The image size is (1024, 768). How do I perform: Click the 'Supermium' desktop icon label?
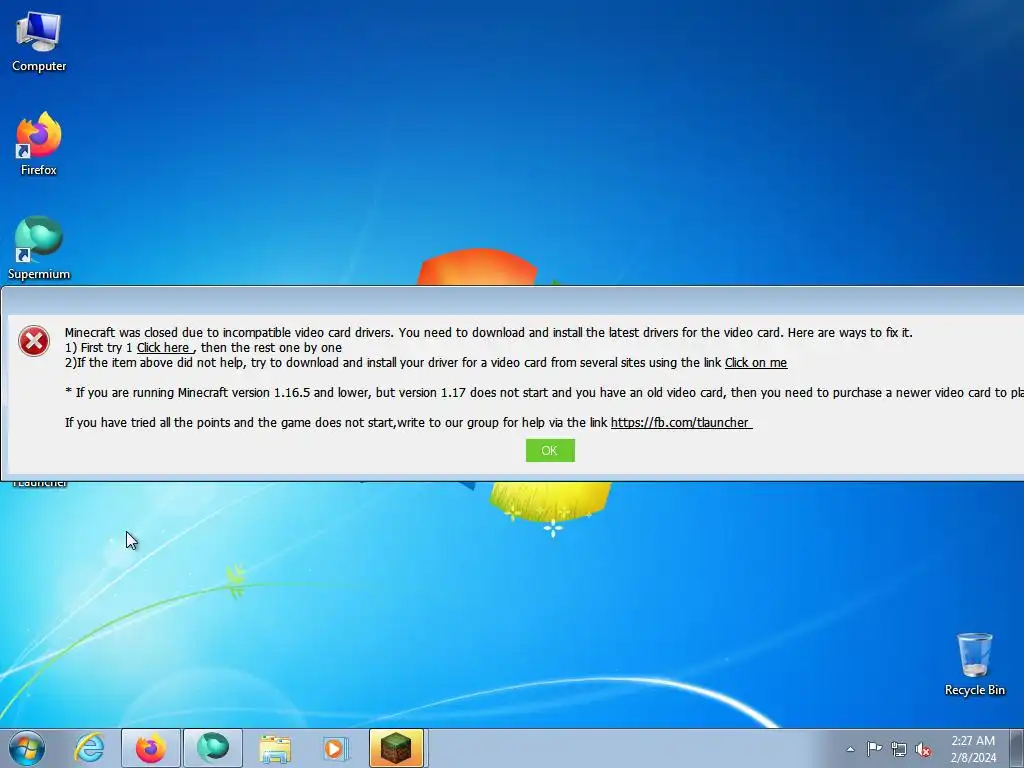pos(39,274)
